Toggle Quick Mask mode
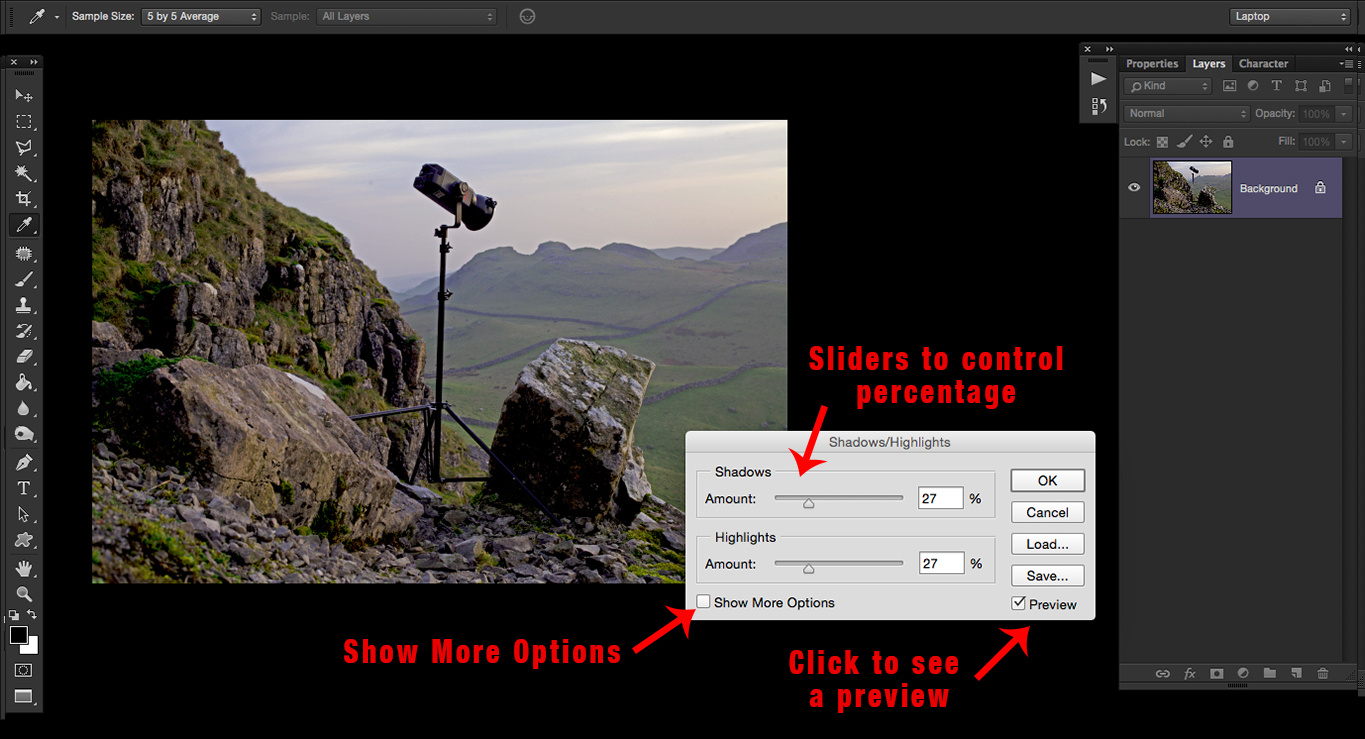Viewport: 1365px width, 739px height. (x=24, y=670)
